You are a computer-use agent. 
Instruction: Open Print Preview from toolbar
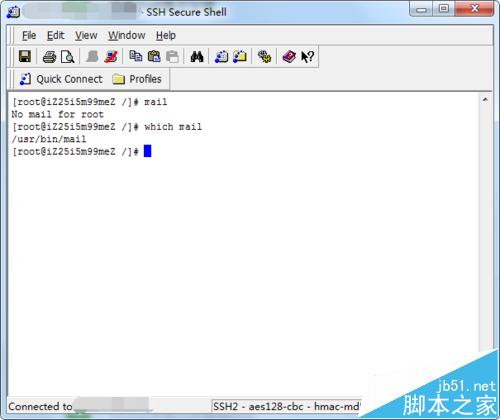pos(68,57)
